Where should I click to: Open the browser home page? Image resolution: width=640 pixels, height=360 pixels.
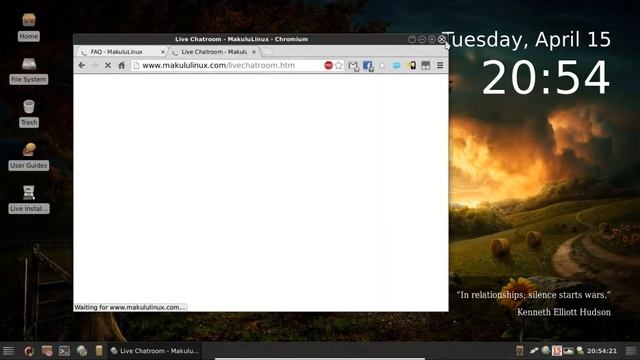[121, 65]
